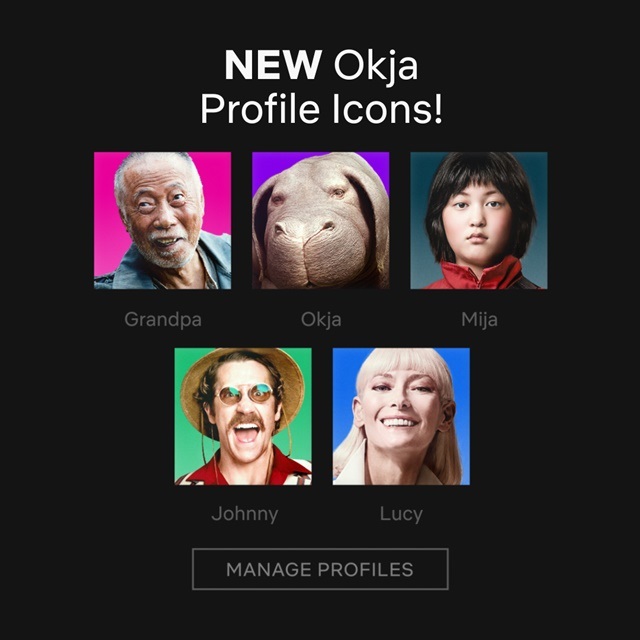Click the bold "NEW" word in heading
The height and width of the screenshot is (640, 640).
coord(273,65)
